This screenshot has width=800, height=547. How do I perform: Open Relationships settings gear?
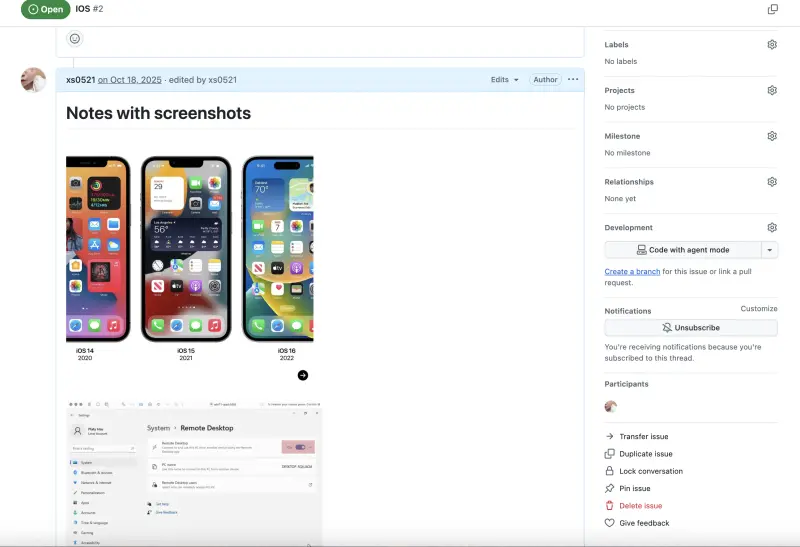coord(772,182)
